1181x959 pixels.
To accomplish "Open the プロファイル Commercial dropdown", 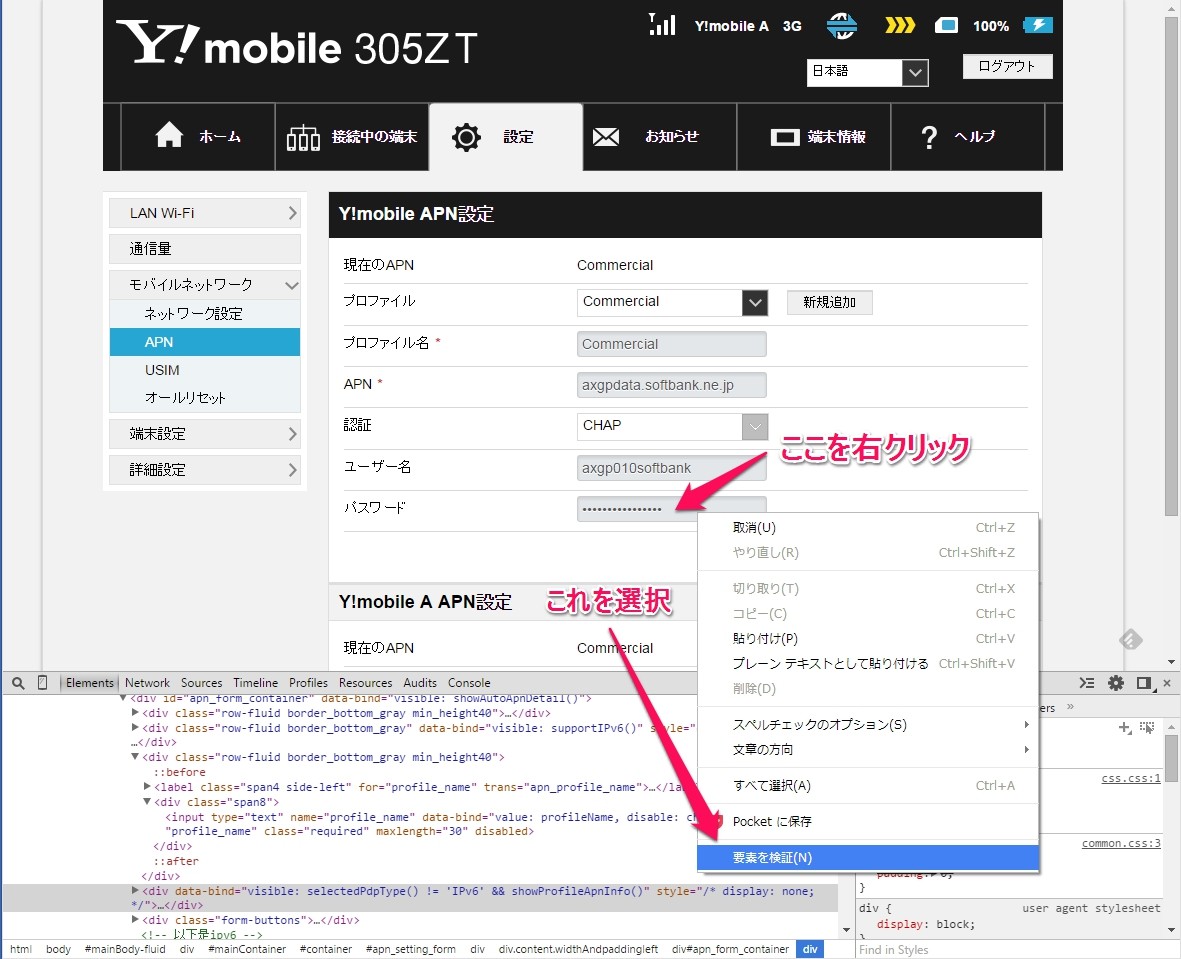I will [x=673, y=302].
